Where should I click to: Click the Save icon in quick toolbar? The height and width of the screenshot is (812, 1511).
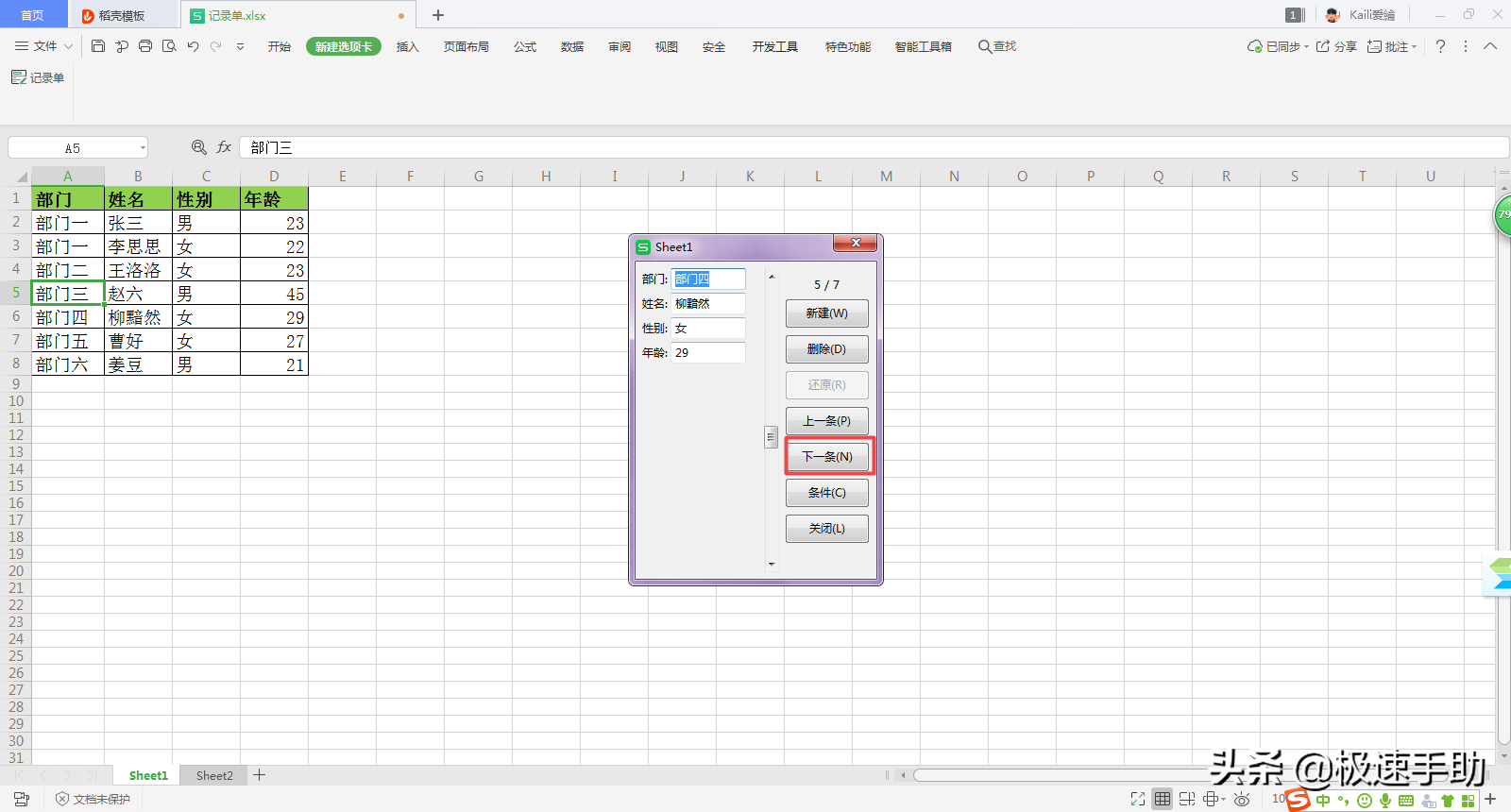[98, 46]
